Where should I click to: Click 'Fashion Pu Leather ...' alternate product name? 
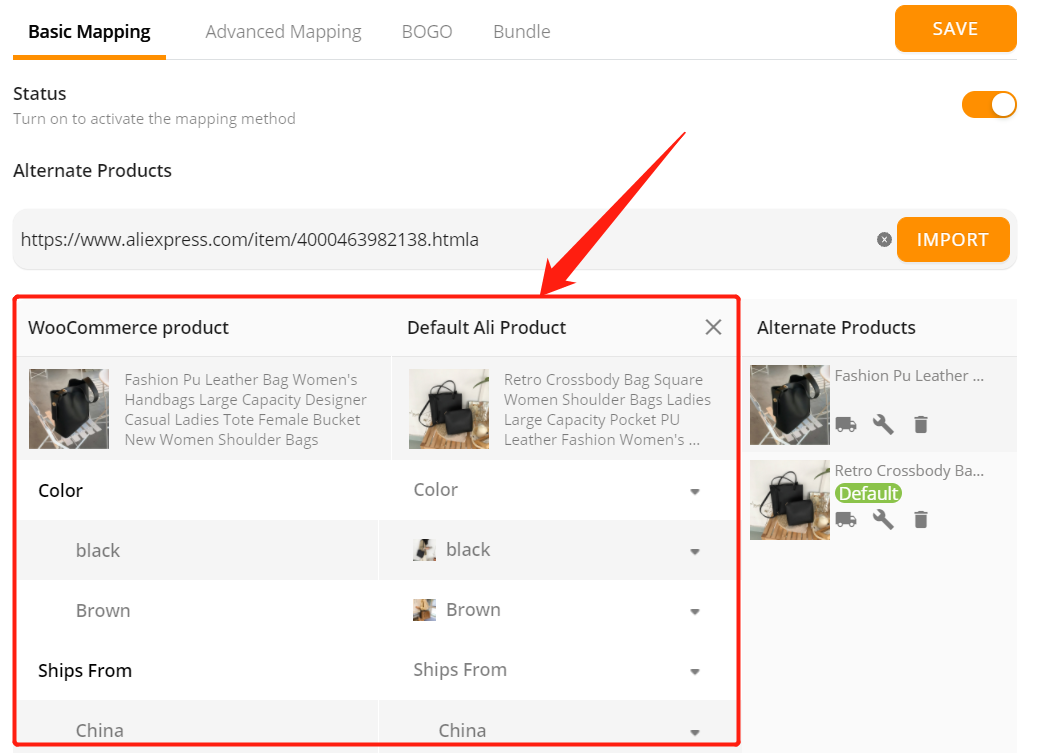coord(909,376)
